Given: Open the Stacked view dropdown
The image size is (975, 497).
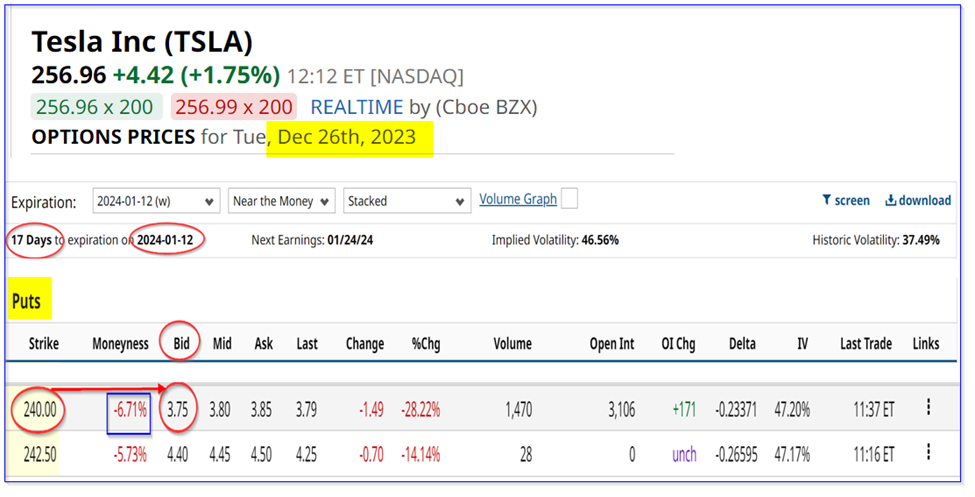Looking at the screenshot, I should coord(407,201).
